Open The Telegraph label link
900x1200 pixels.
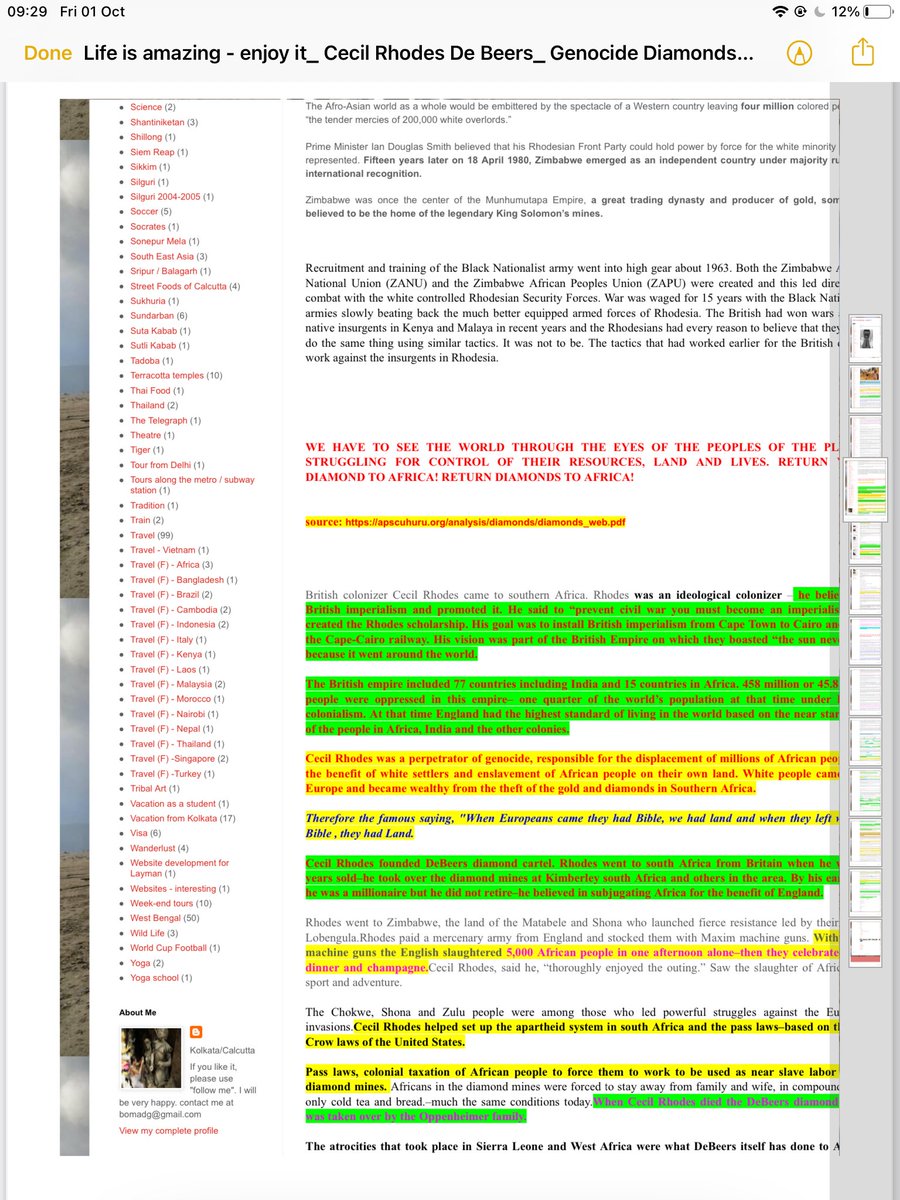[x=160, y=421]
